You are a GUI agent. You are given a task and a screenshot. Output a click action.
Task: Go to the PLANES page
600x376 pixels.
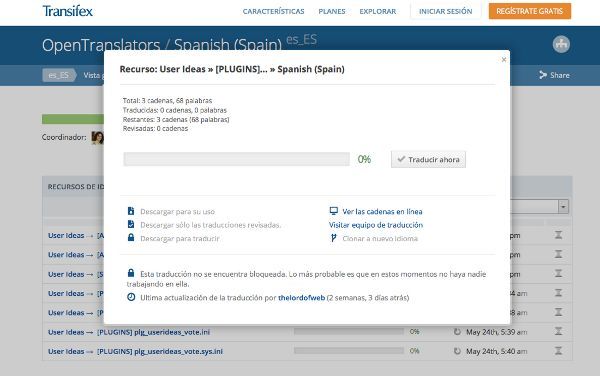[x=332, y=11]
